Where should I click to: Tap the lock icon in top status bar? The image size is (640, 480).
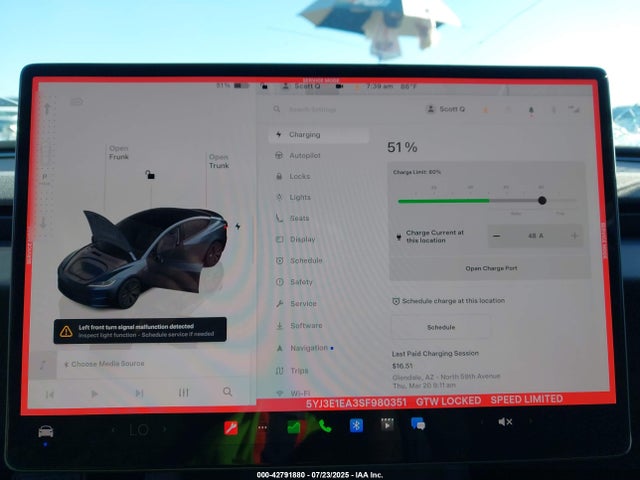pyautogui.click(x=264, y=86)
